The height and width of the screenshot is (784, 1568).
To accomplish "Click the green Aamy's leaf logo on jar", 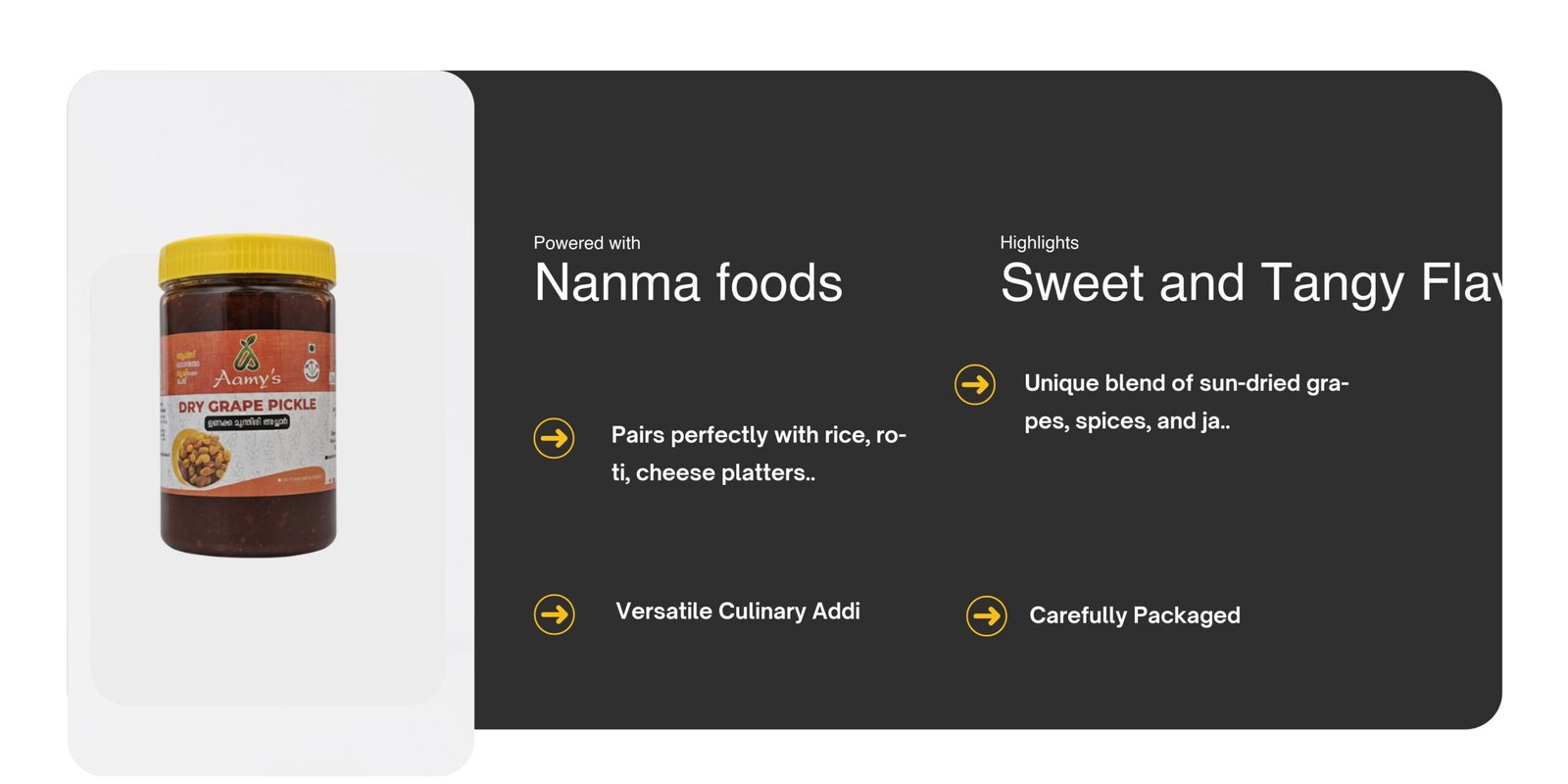I will coord(247,353).
